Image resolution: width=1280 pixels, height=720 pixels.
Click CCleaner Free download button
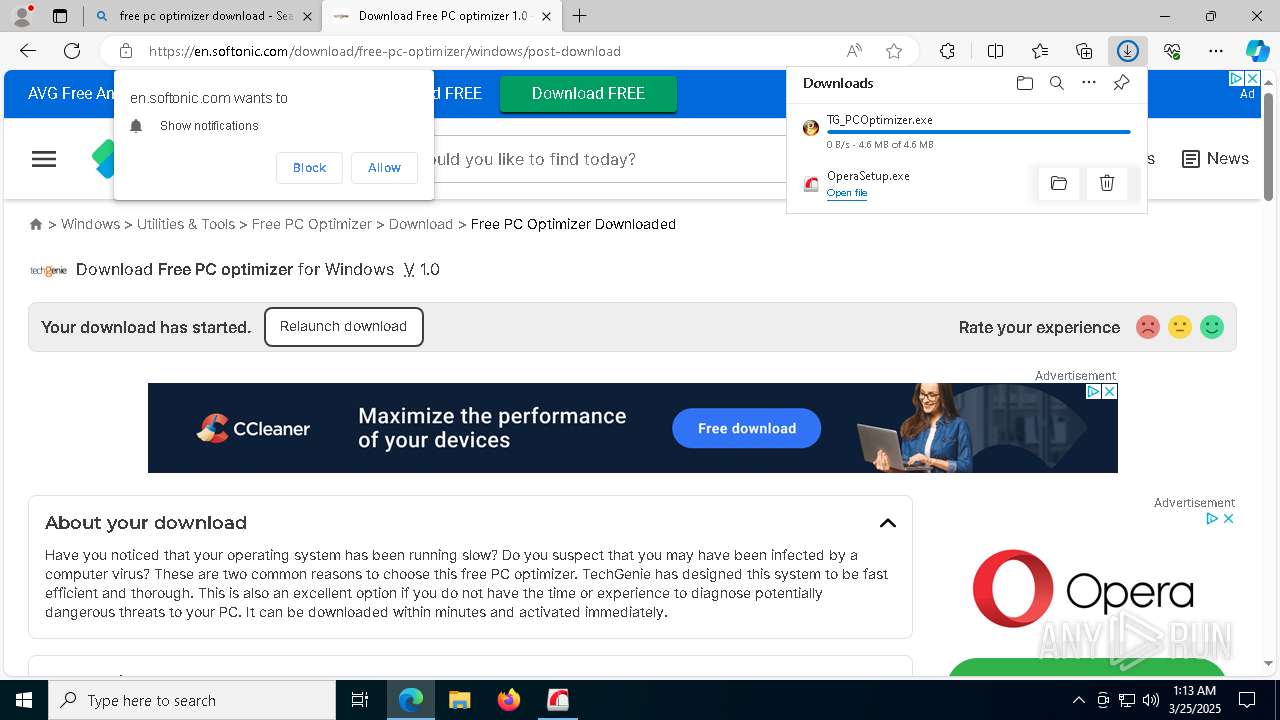tap(746, 428)
